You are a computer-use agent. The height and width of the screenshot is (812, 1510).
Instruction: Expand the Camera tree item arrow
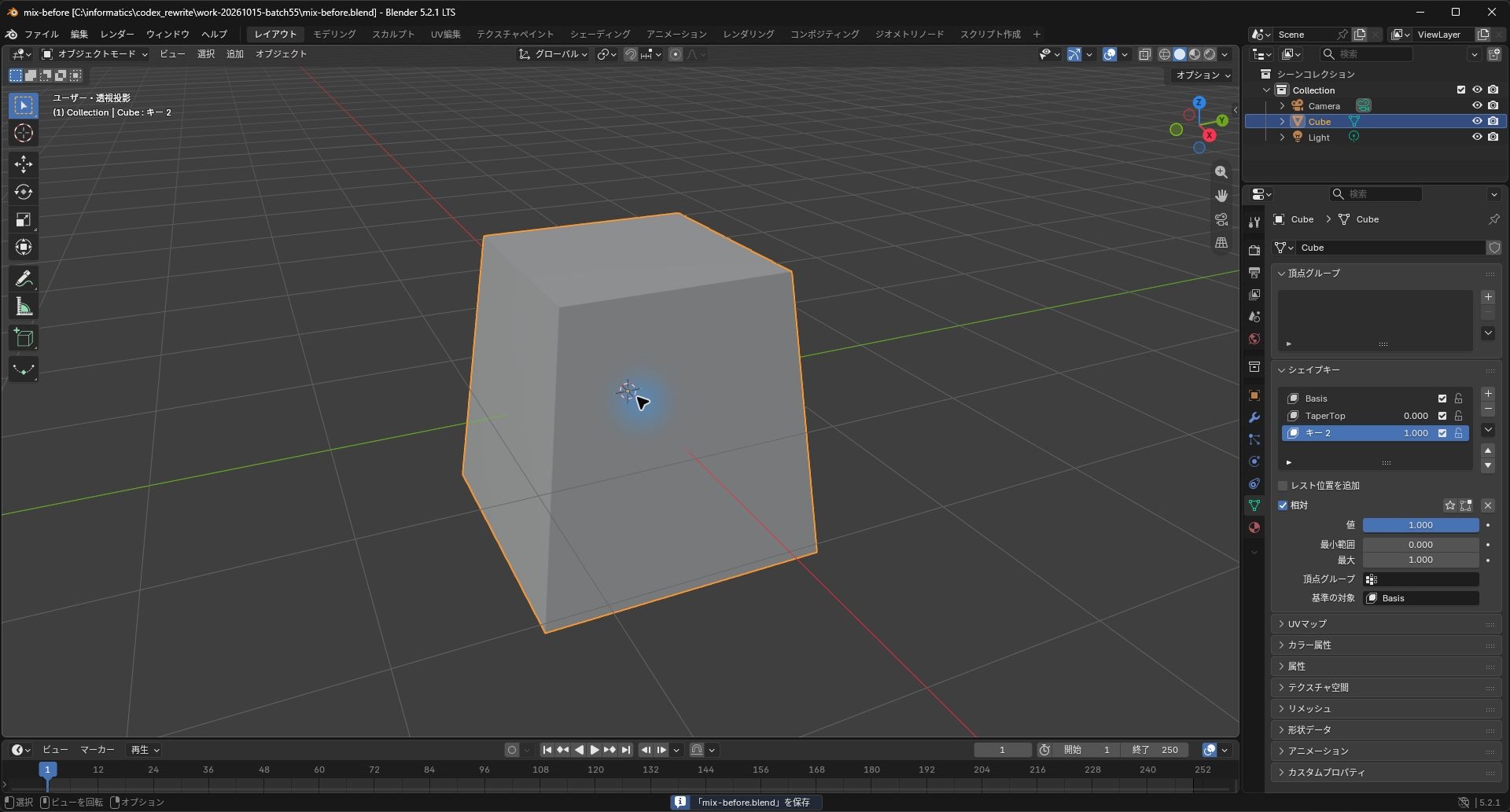1282,105
